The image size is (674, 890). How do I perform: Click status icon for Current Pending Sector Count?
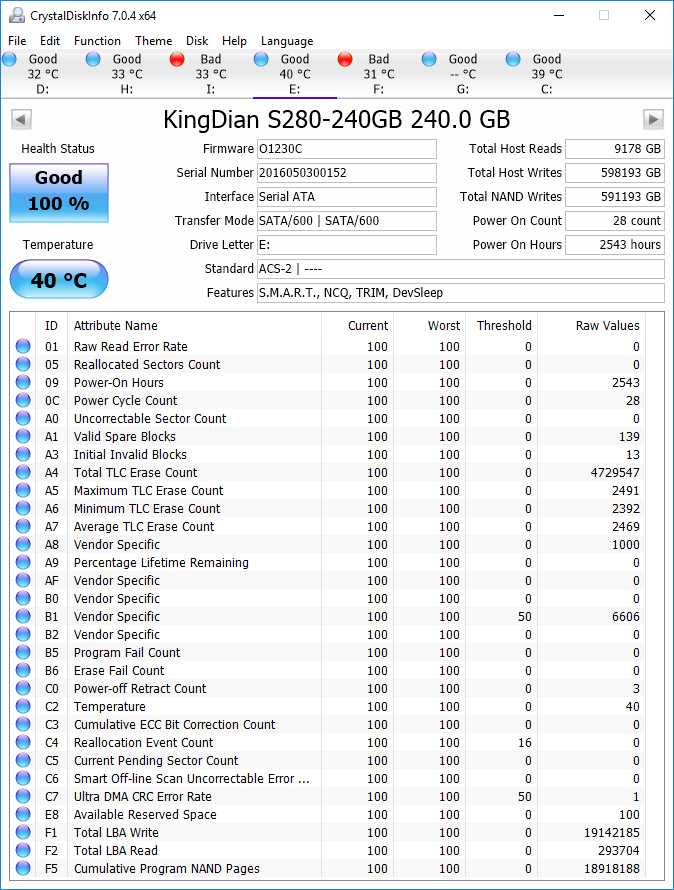[x=23, y=761]
